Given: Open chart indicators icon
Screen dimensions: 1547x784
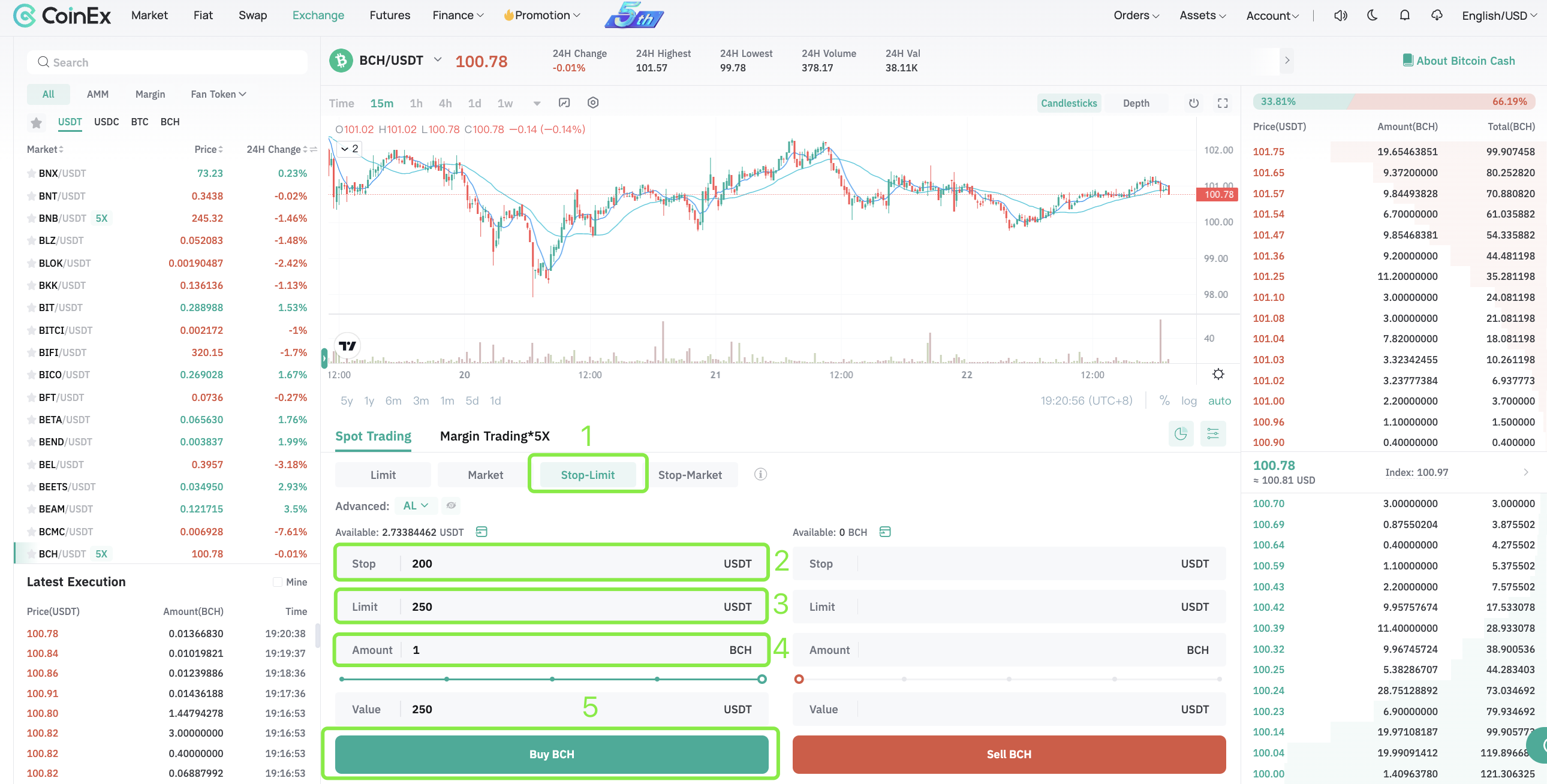Looking at the screenshot, I should pyautogui.click(x=564, y=103).
